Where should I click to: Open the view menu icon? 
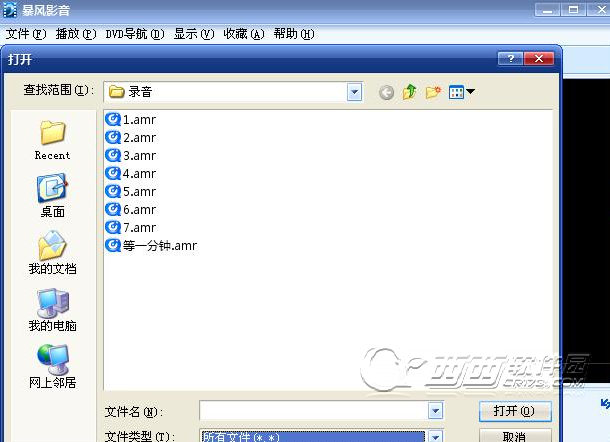coord(461,92)
